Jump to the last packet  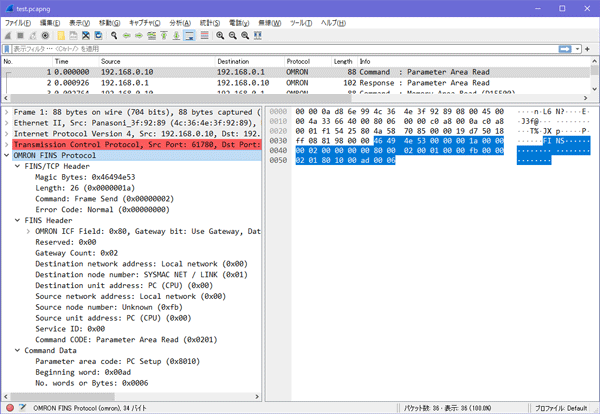click(x=176, y=36)
